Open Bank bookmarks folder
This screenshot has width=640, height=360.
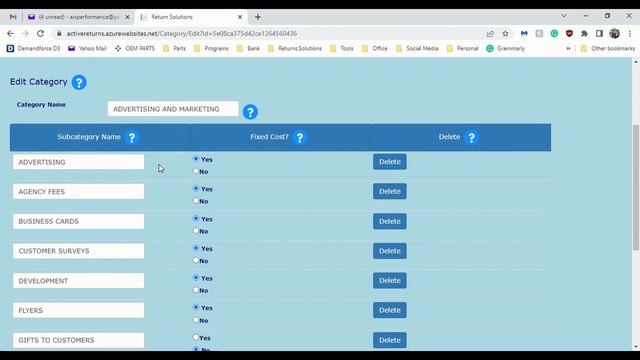point(248,49)
